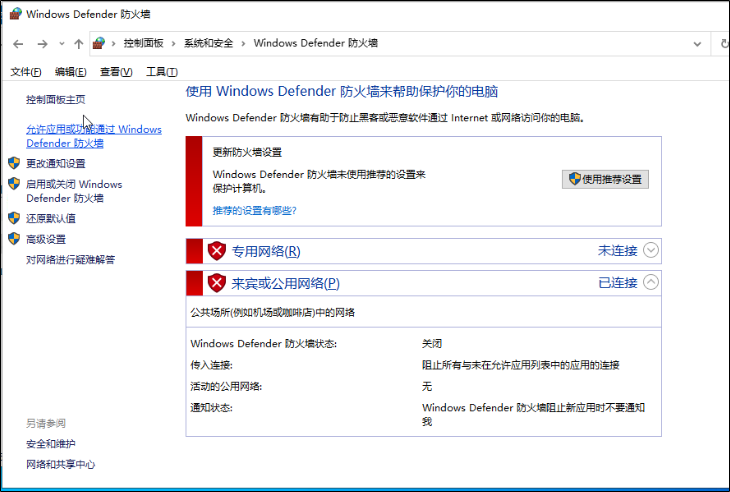Click the shield icon beside 还原默认值

14,218
